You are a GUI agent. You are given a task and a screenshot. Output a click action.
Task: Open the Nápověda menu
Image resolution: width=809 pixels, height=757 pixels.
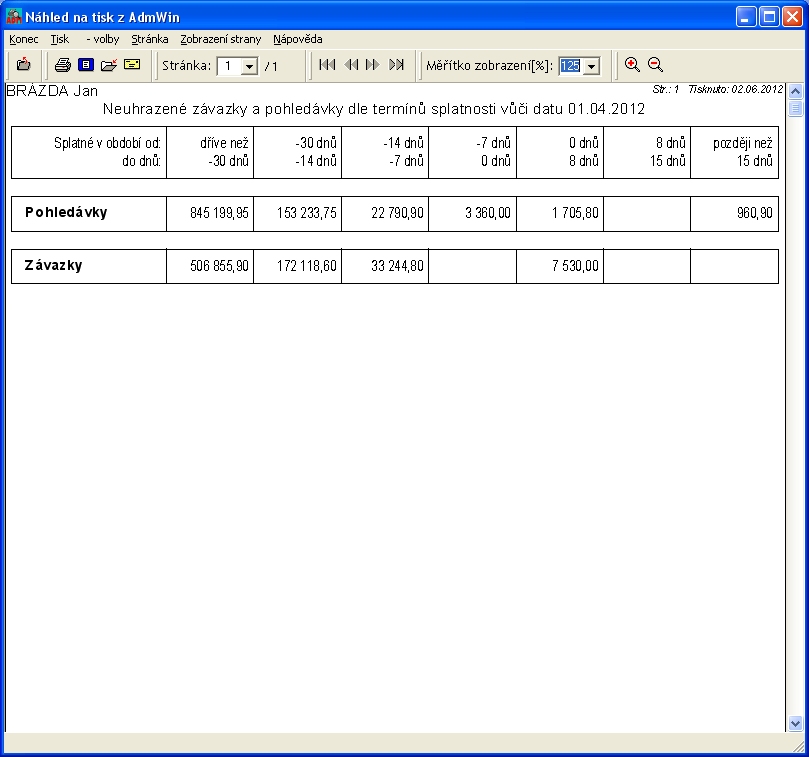[x=298, y=39]
